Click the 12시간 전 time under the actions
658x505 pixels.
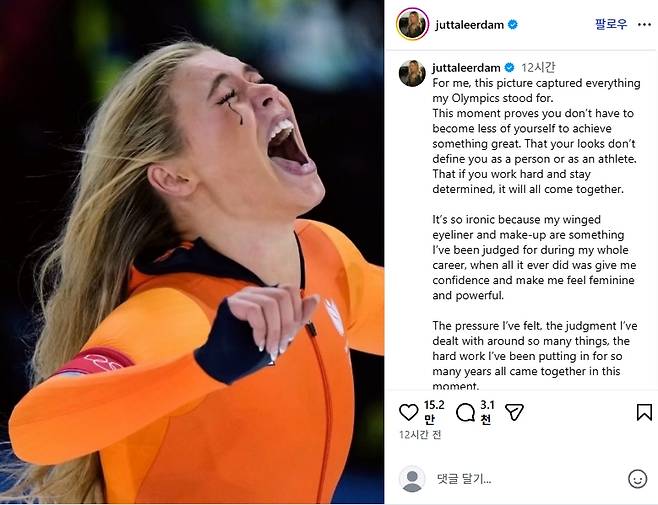coord(420,434)
